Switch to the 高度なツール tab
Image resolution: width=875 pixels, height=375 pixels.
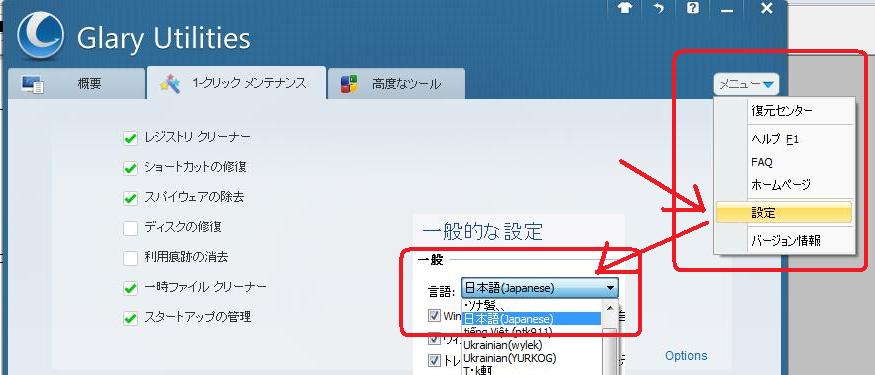[396, 84]
